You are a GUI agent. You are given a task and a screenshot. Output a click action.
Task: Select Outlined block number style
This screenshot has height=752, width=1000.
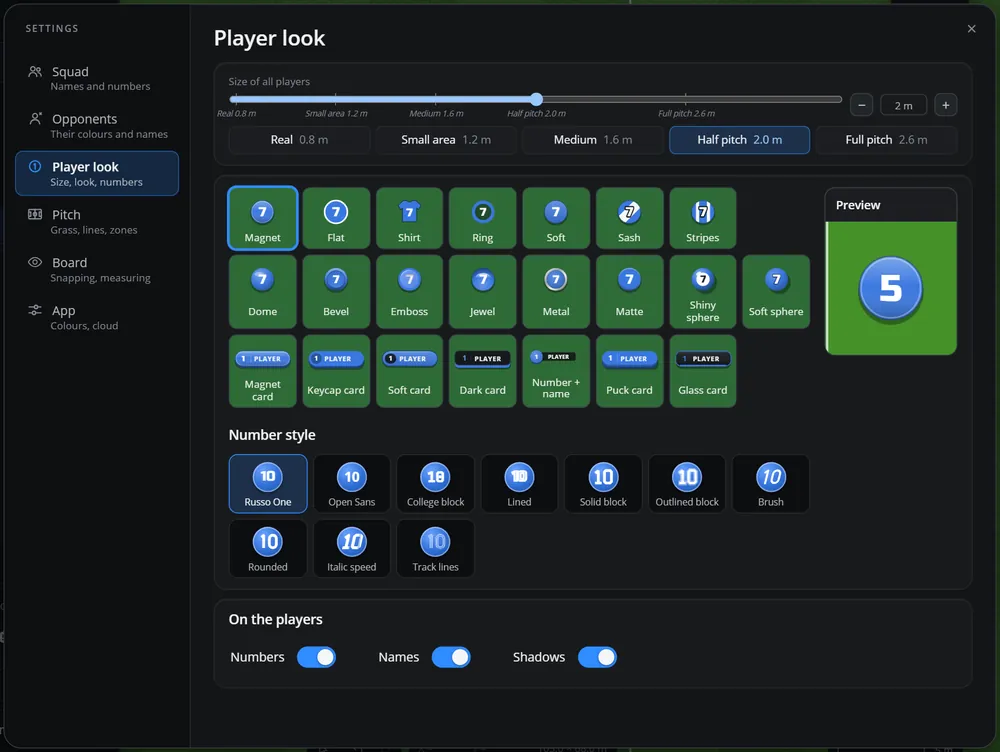tap(687, 483)
